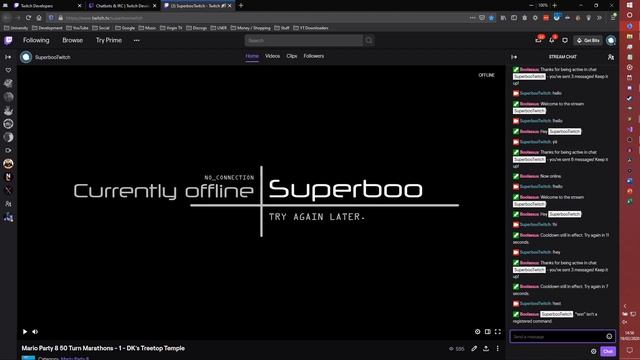Switch to the Followers tab
This screenshot has width=640, height=360.
313,56
